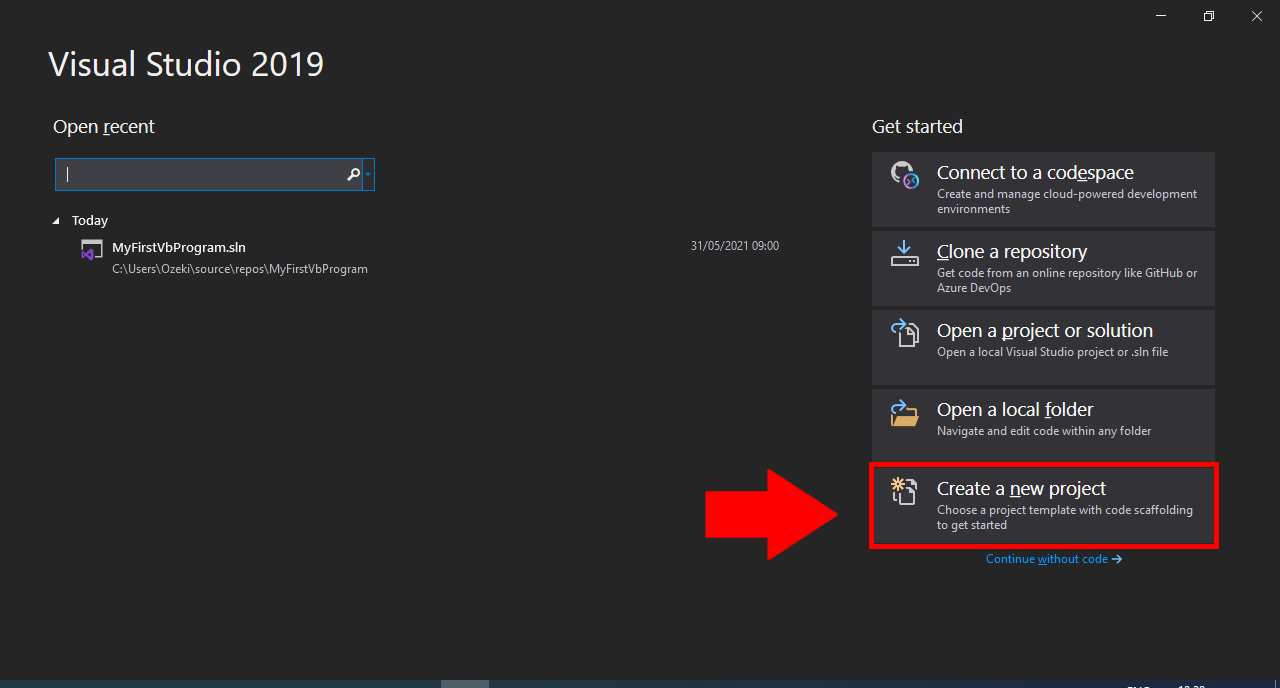Click description 'Choose a project template with code scaffolding'

(x=1065, y=517)
